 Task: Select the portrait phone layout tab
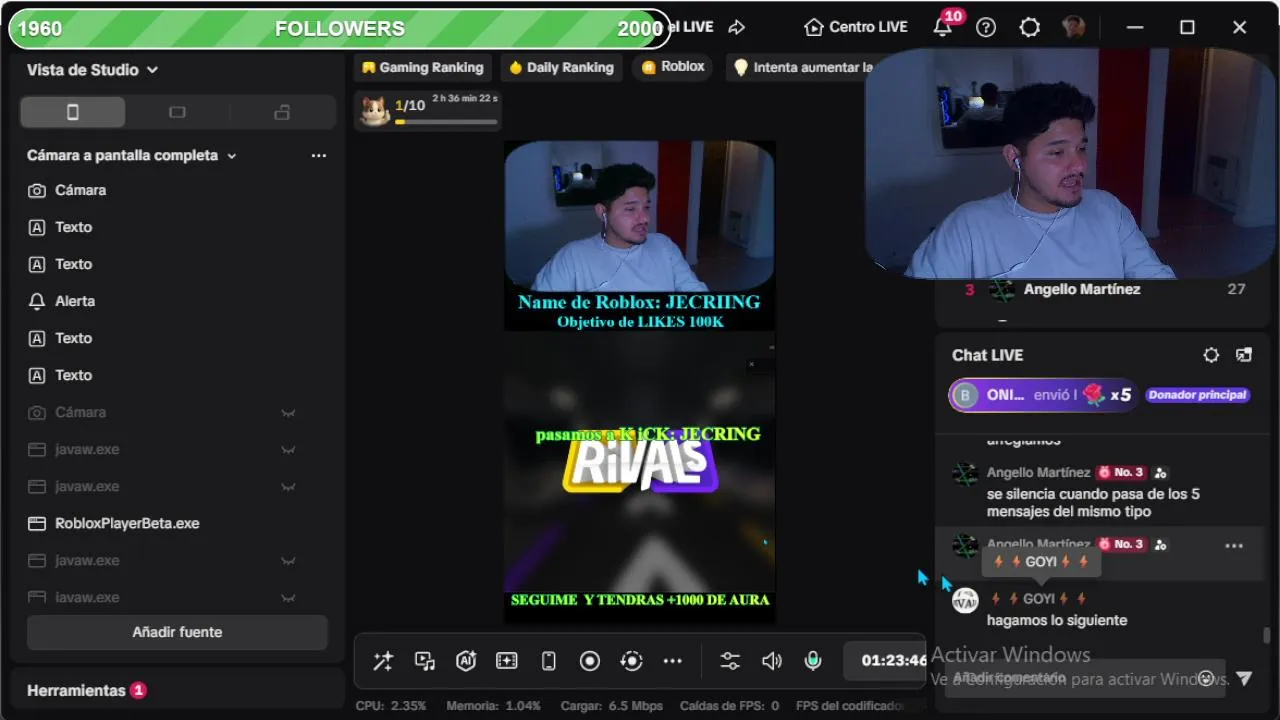click(x=73, y=112)
